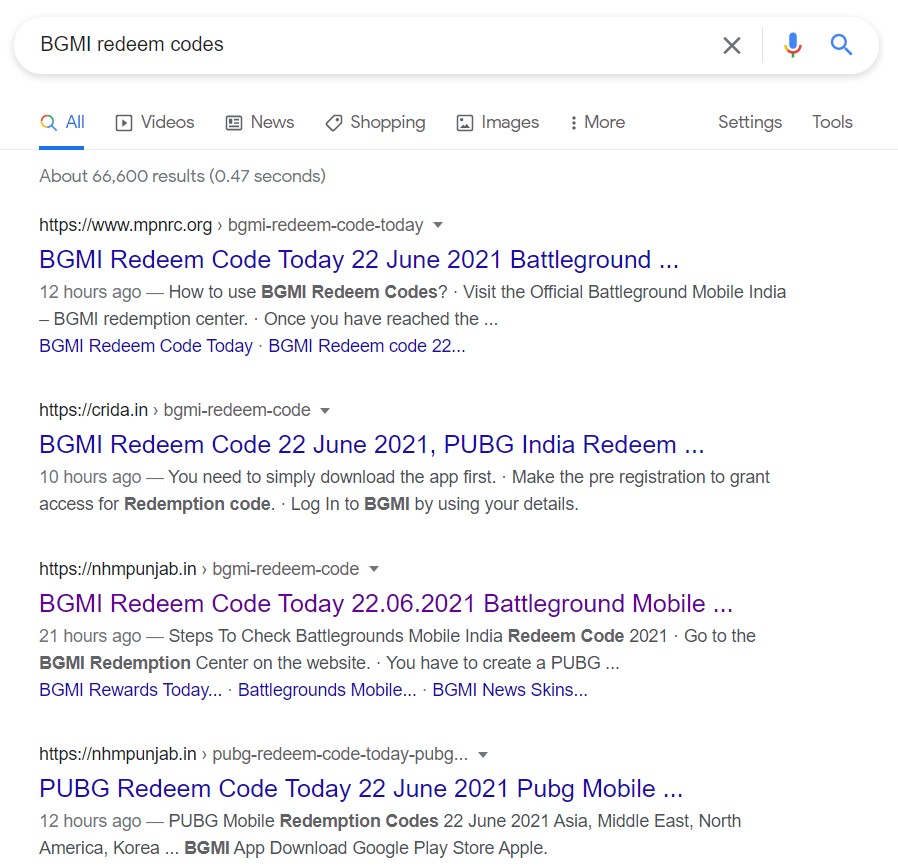This screenshot has height=866, width=898.
Task: Click the About 66,600 results text
Action: (182, 176)
